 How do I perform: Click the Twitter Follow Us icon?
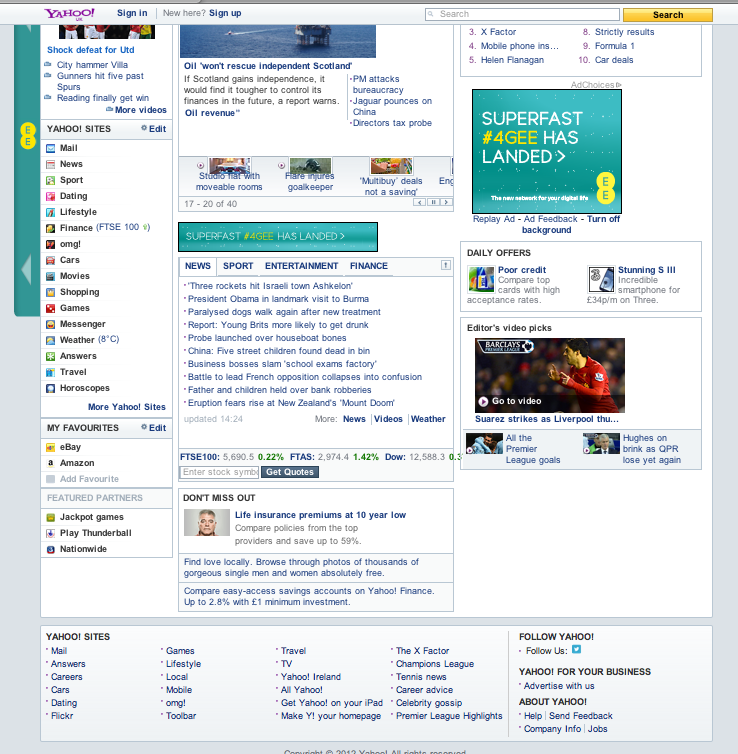[576, 650]
